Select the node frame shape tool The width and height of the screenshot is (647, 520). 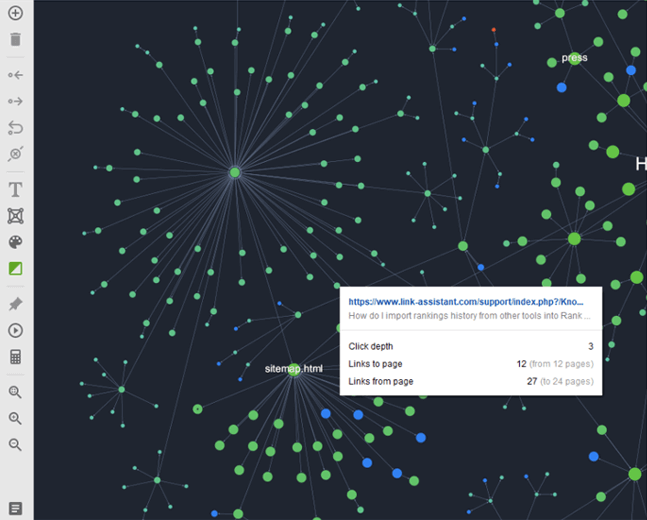point(15,215)
